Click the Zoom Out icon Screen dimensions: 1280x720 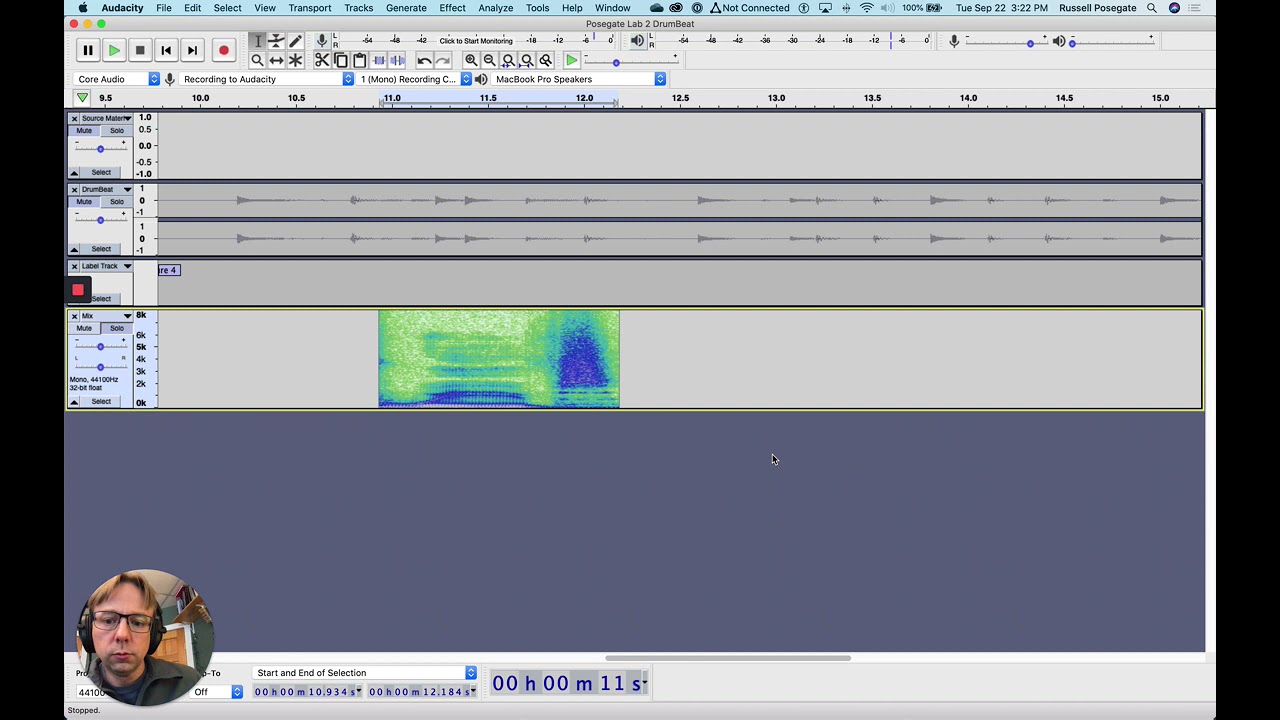tap(489, 60)
